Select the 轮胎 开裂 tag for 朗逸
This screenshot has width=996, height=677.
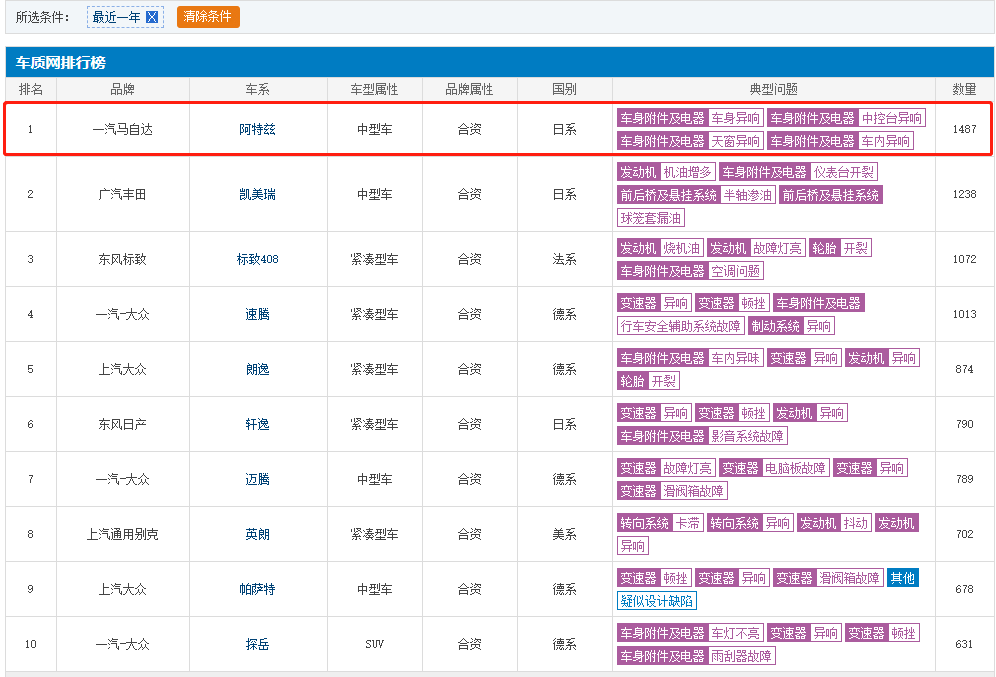coord(648,381)
